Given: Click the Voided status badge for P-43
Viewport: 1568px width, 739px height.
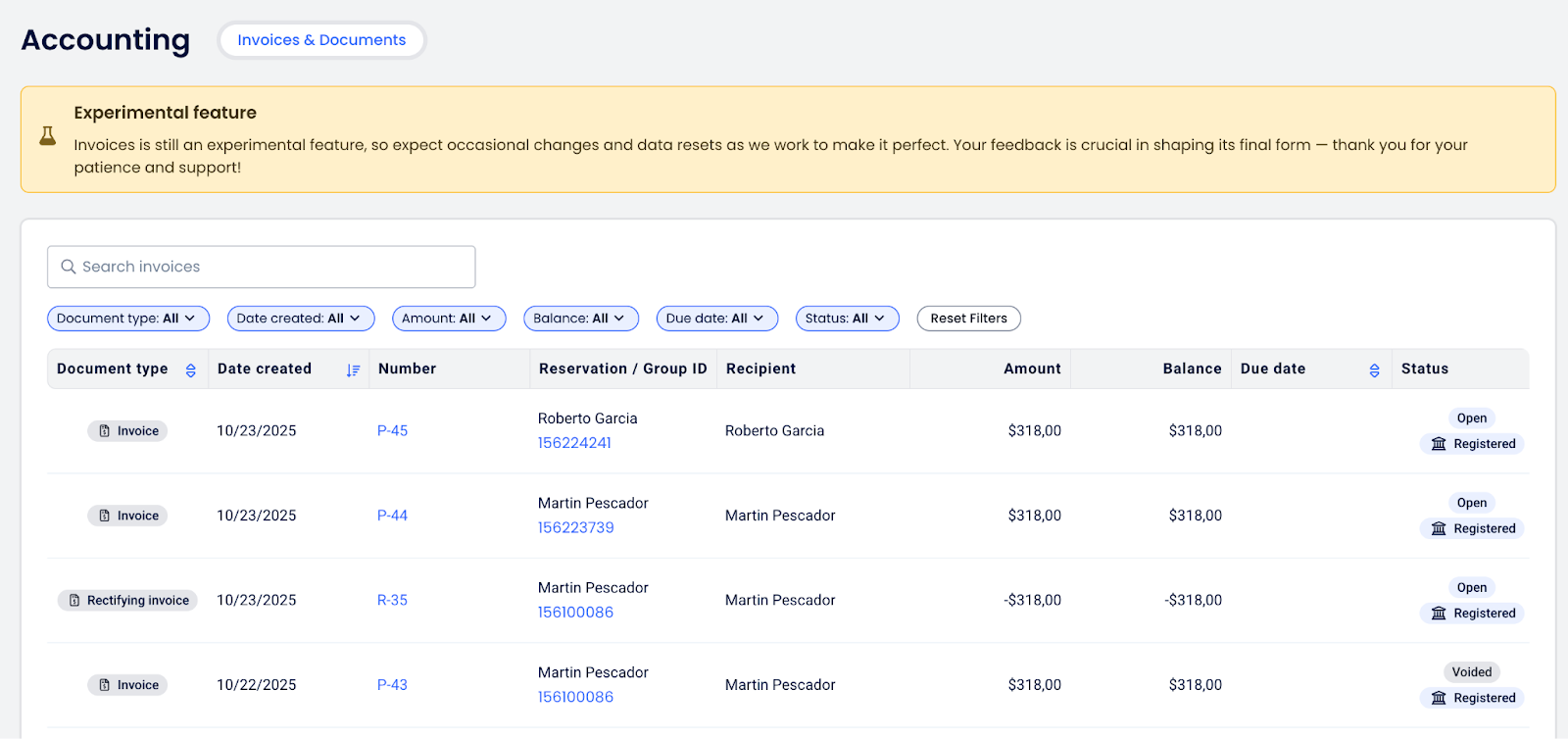Looking at the screenshot, I should (1471, 672).
